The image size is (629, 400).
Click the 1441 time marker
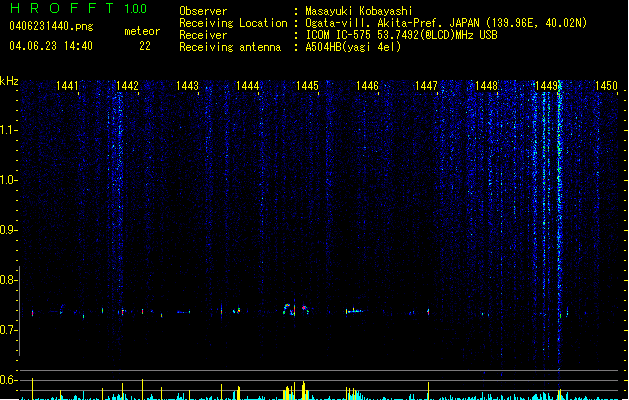[x=67, y=86]
